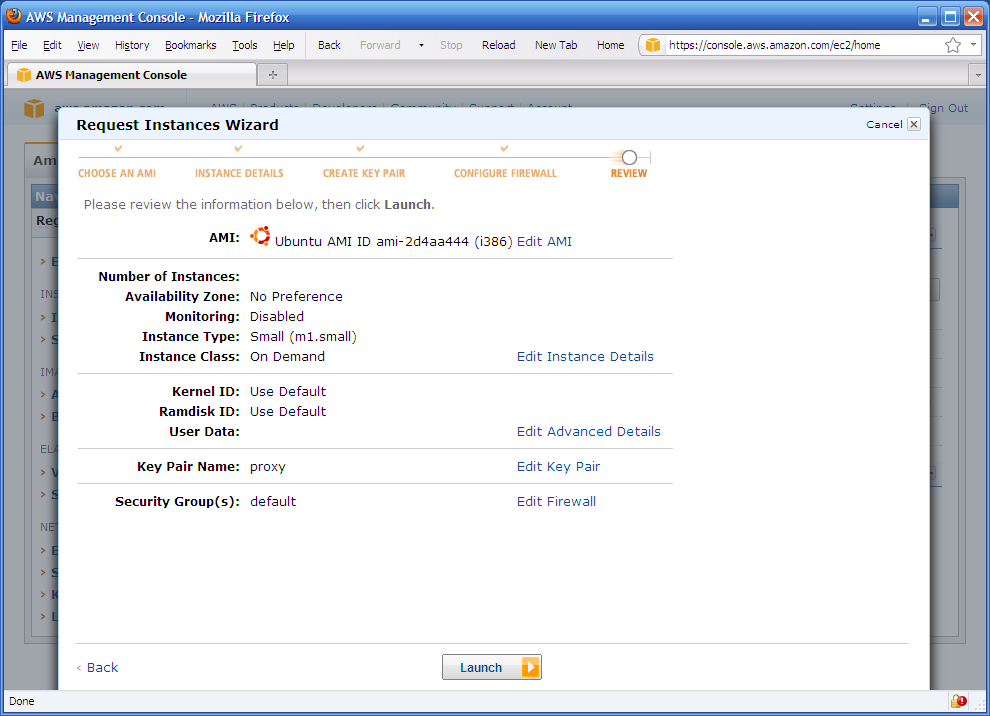Cancel the Request Instances Wizard
The width and height of the screenshot is (990, 716).
tap(884, 124)
